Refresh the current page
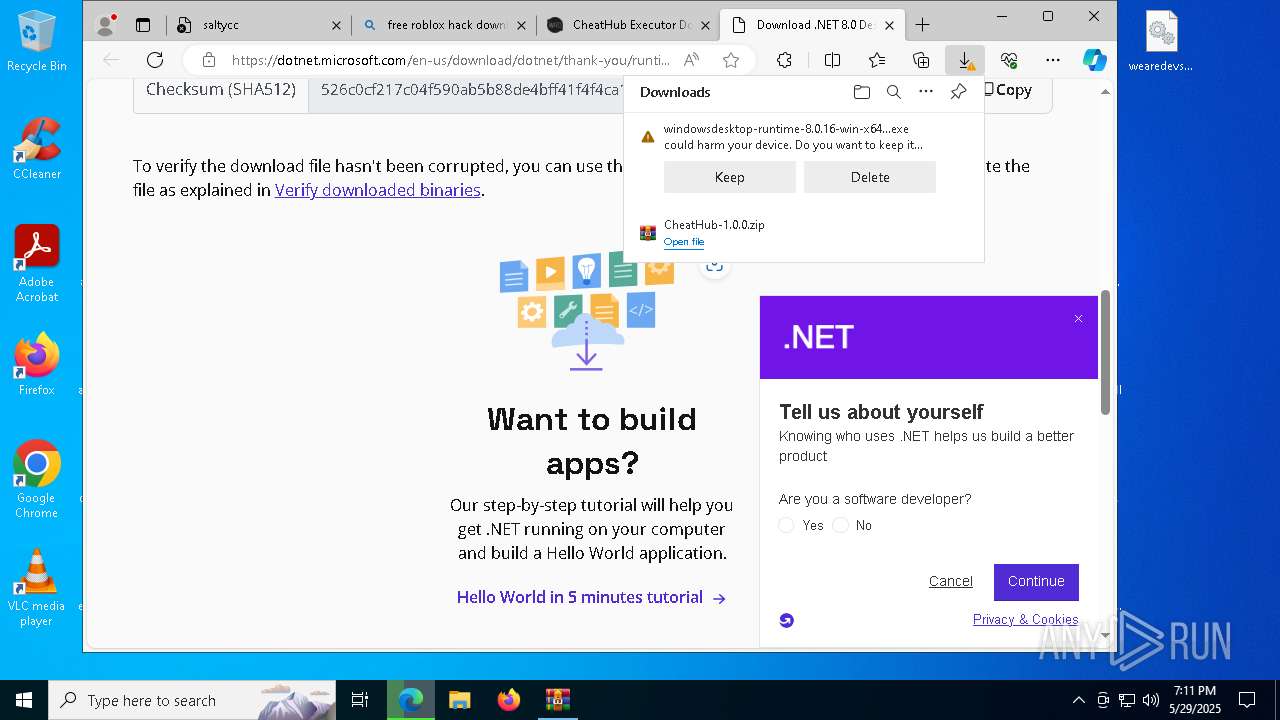Image resolution: width=1280 pixels, height=720 pixels. (155, 60)
